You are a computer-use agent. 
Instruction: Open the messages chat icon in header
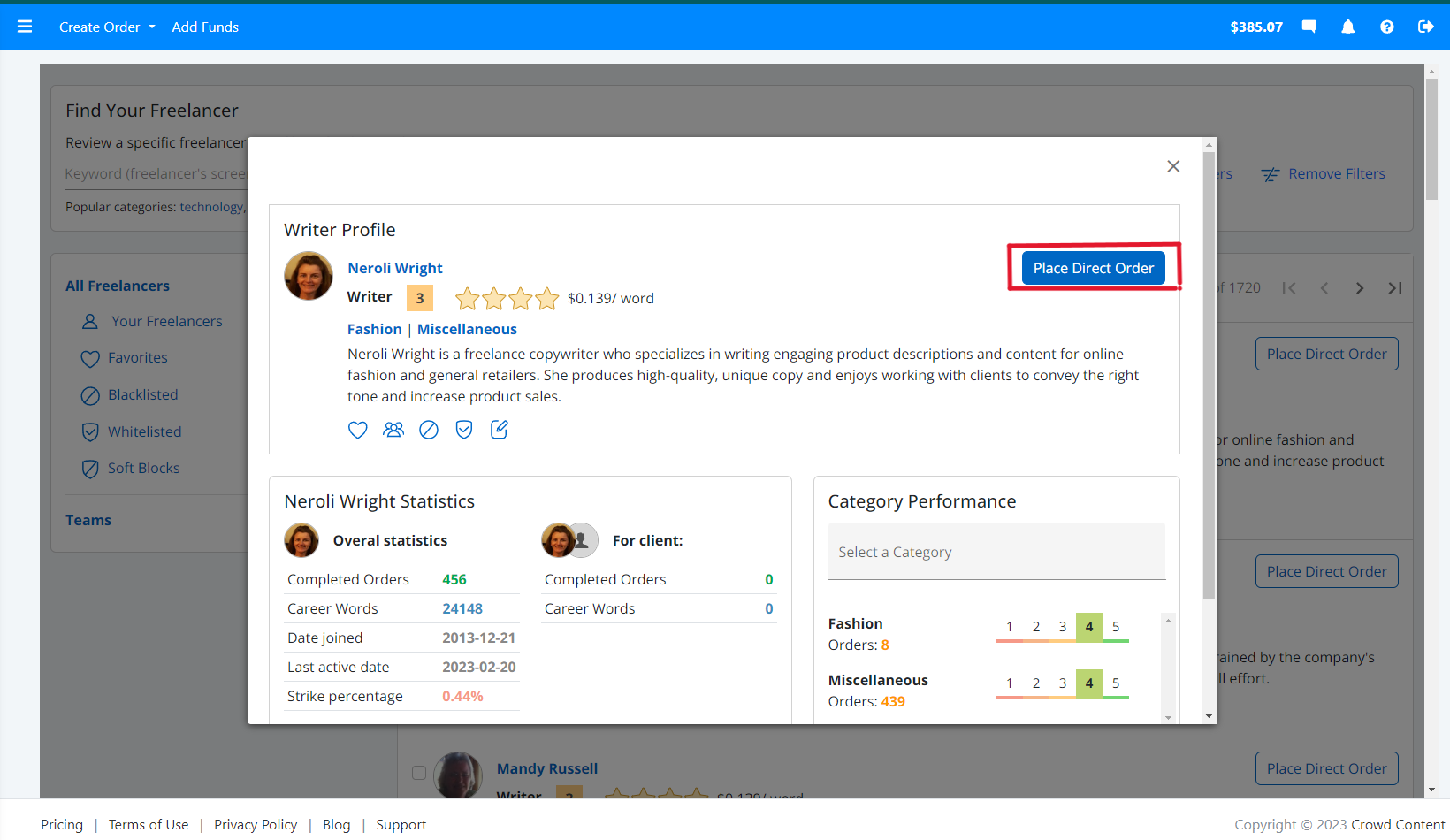(x=1309, y=27)
